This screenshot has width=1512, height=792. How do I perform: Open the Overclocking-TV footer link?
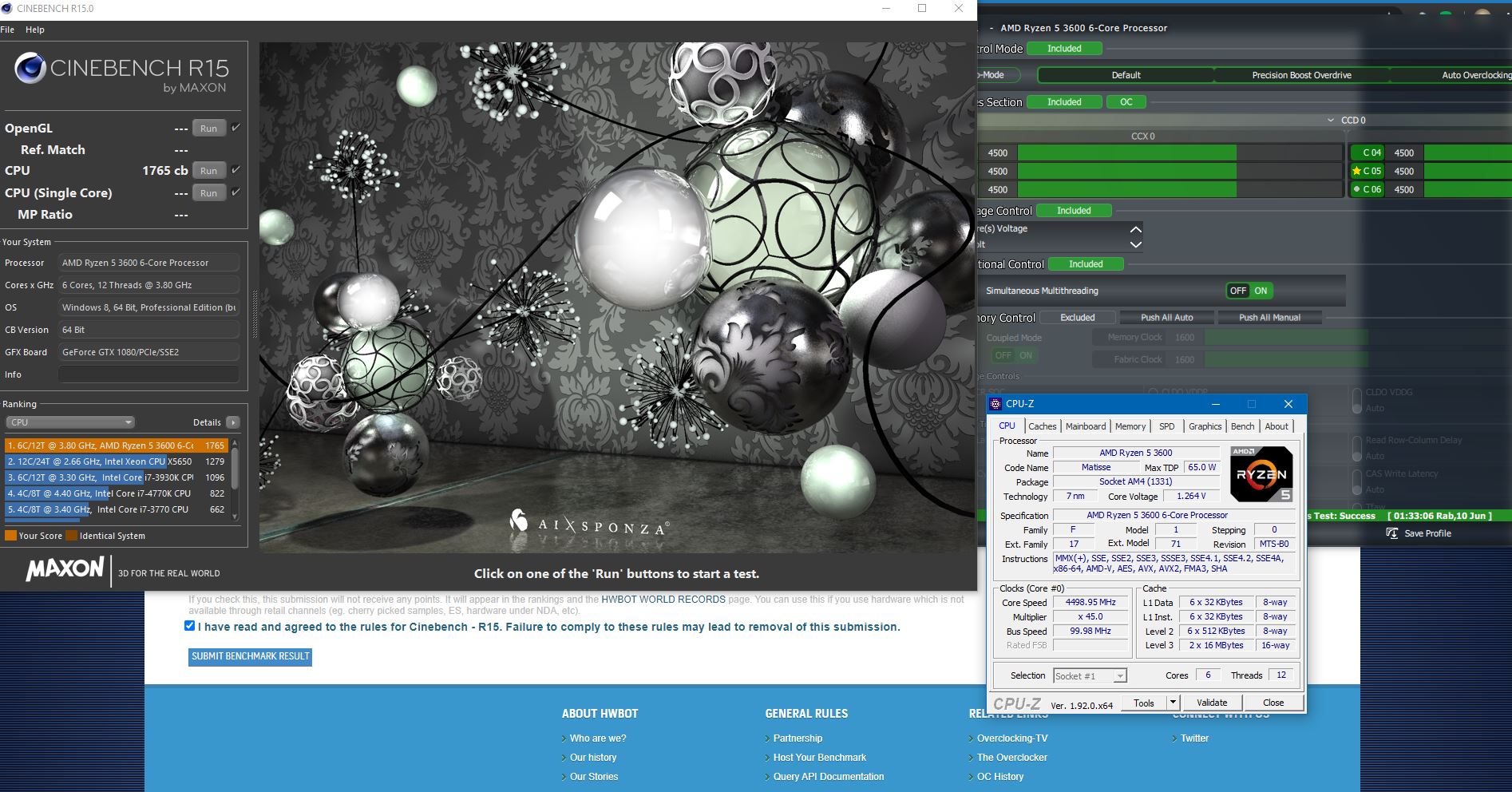point(1012,739)
